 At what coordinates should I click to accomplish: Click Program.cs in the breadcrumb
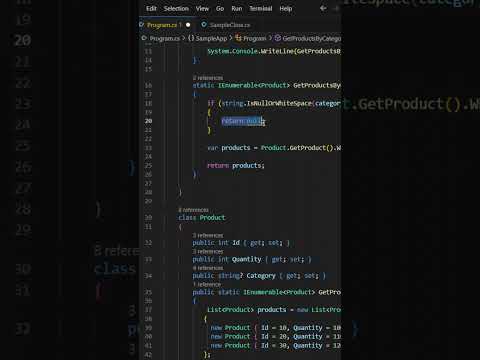165,39
